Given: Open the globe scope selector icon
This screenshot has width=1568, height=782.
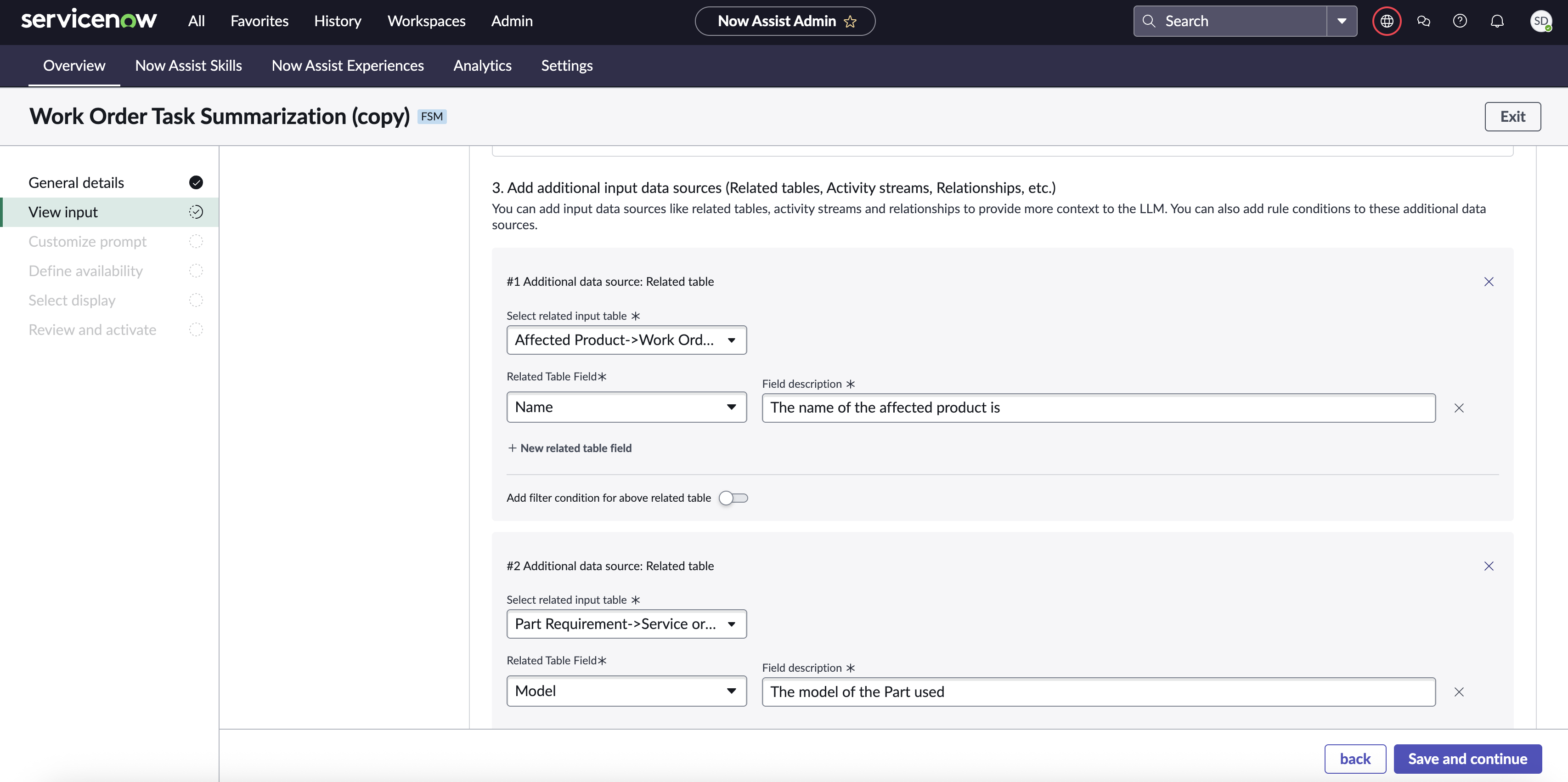Looking at the screenshot, I should pyautogui.click(x=1387, y=21).
